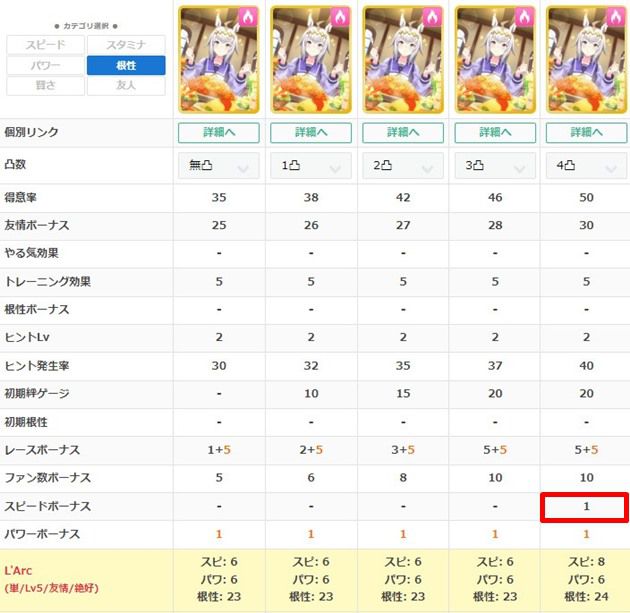
Task: Click guts flame icon on 2凸 card
Action: [432, 18]
